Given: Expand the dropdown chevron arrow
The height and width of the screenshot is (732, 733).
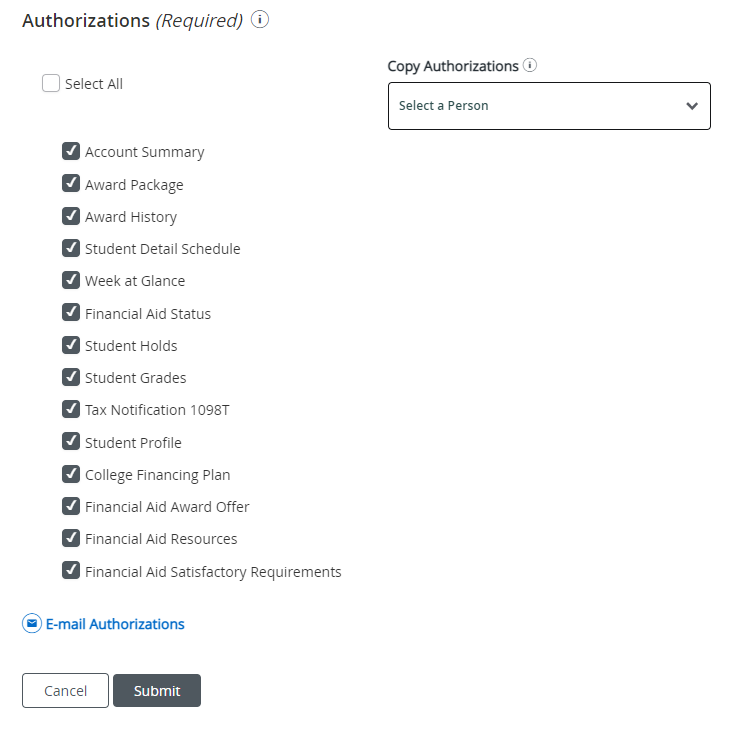Looking at the screenshot, I should click(692, 106).
